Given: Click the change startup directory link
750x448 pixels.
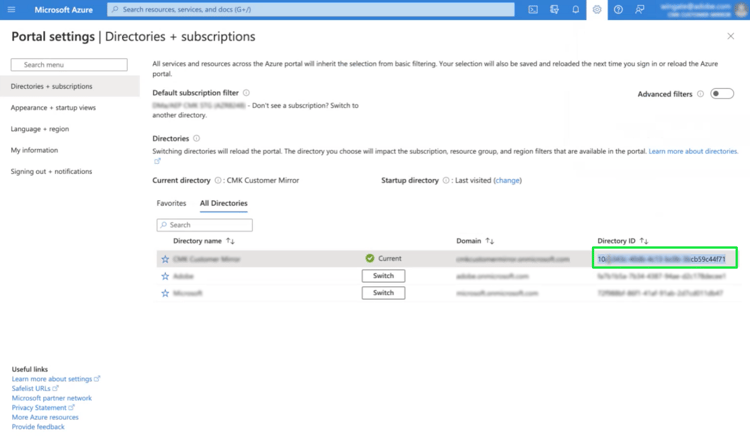Looking at the screenshot, I should [x=507, y=180].
